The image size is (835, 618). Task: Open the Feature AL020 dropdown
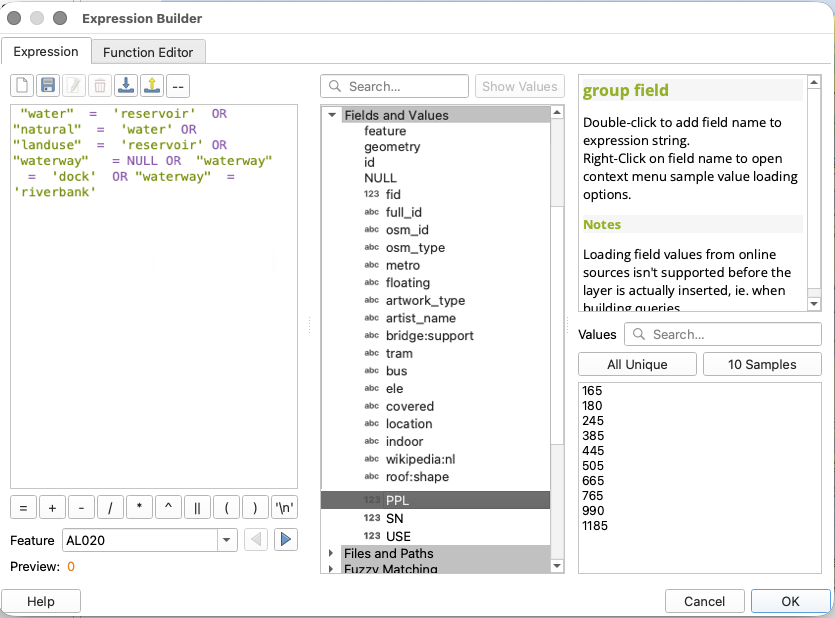(227, 540)
